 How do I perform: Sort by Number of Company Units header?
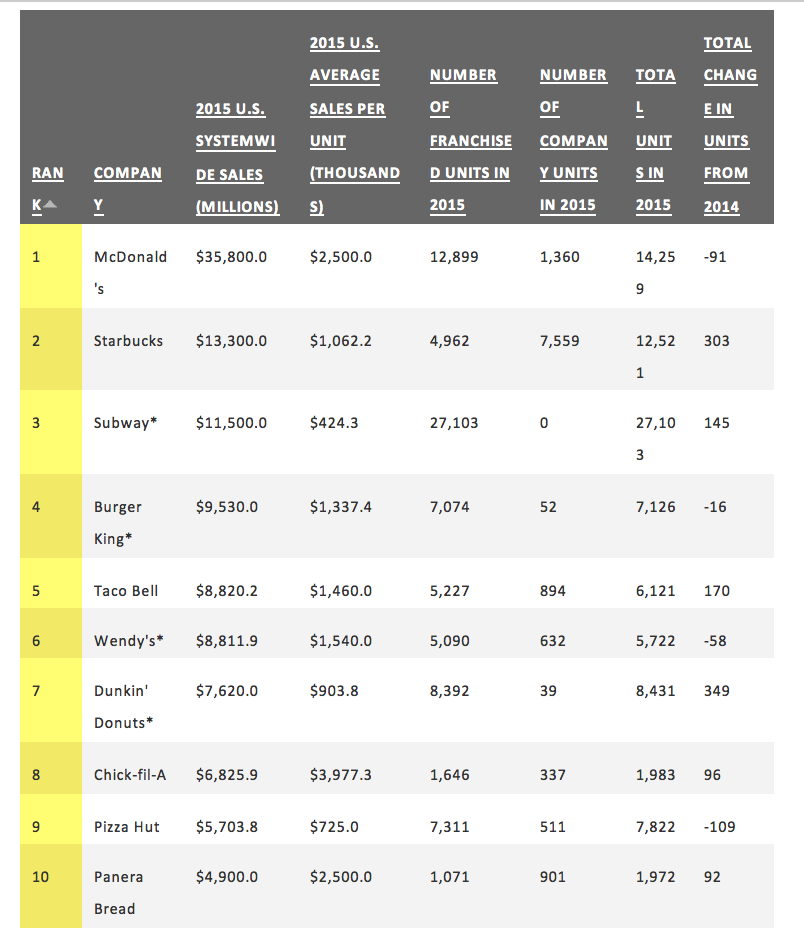click(573, 140)
